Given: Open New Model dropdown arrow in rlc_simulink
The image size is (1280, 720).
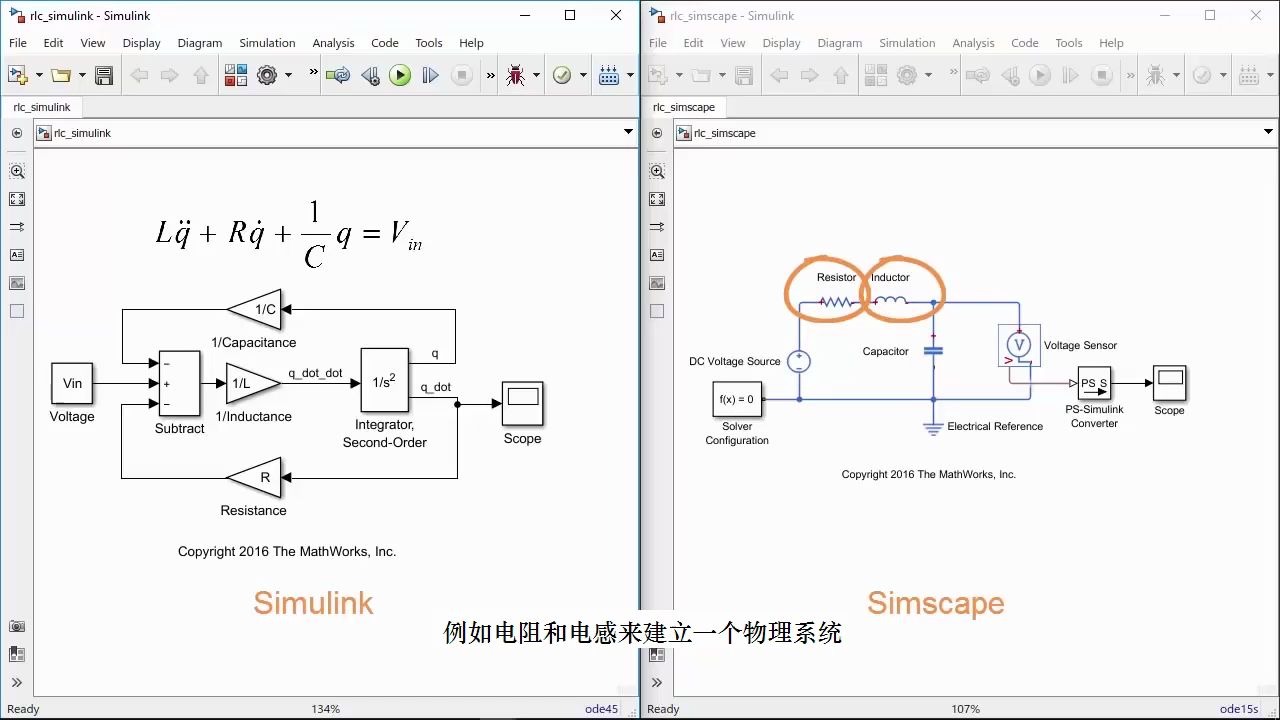Looking at the screenshot, I should (x=39, y=75).
